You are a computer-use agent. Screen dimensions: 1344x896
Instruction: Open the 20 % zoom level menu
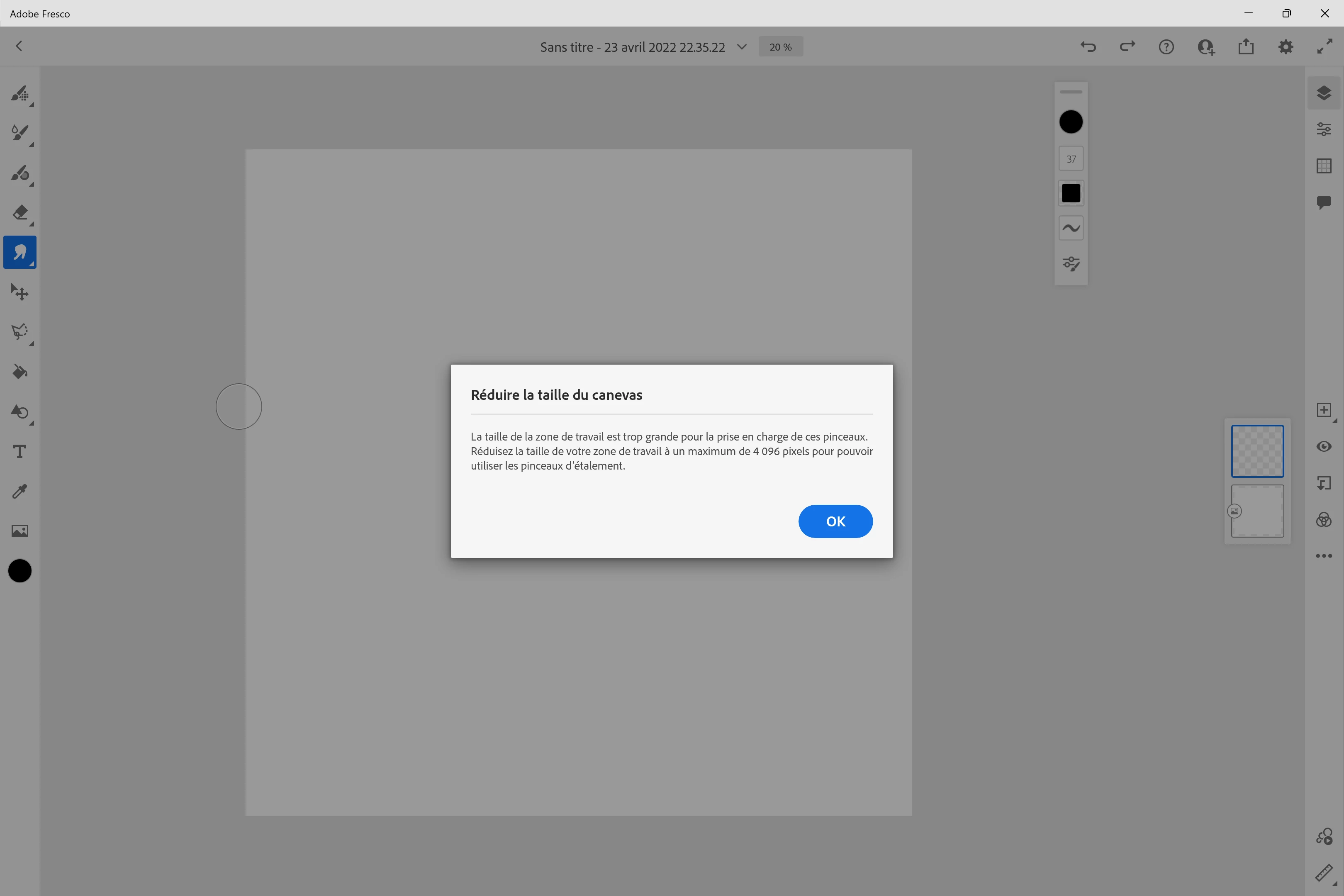(x=781, y=47)
